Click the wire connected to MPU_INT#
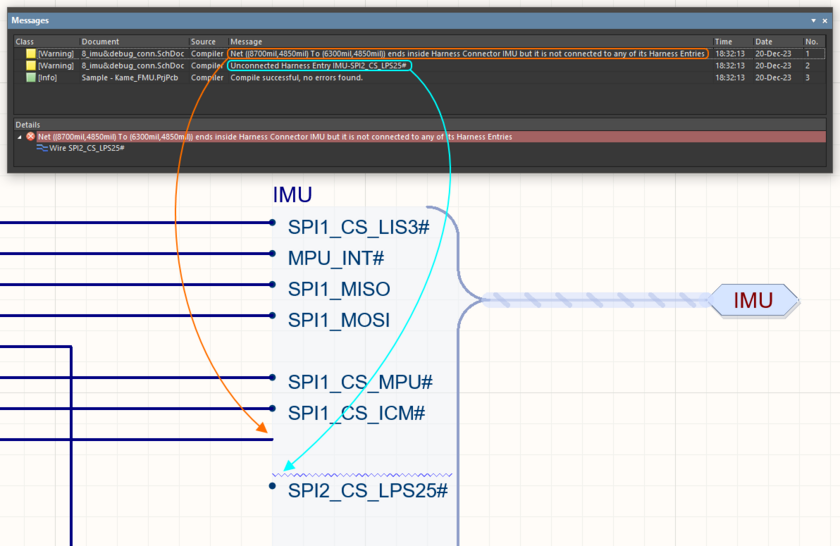Viewport: 840px width, 546px height. tap(137, 253)
